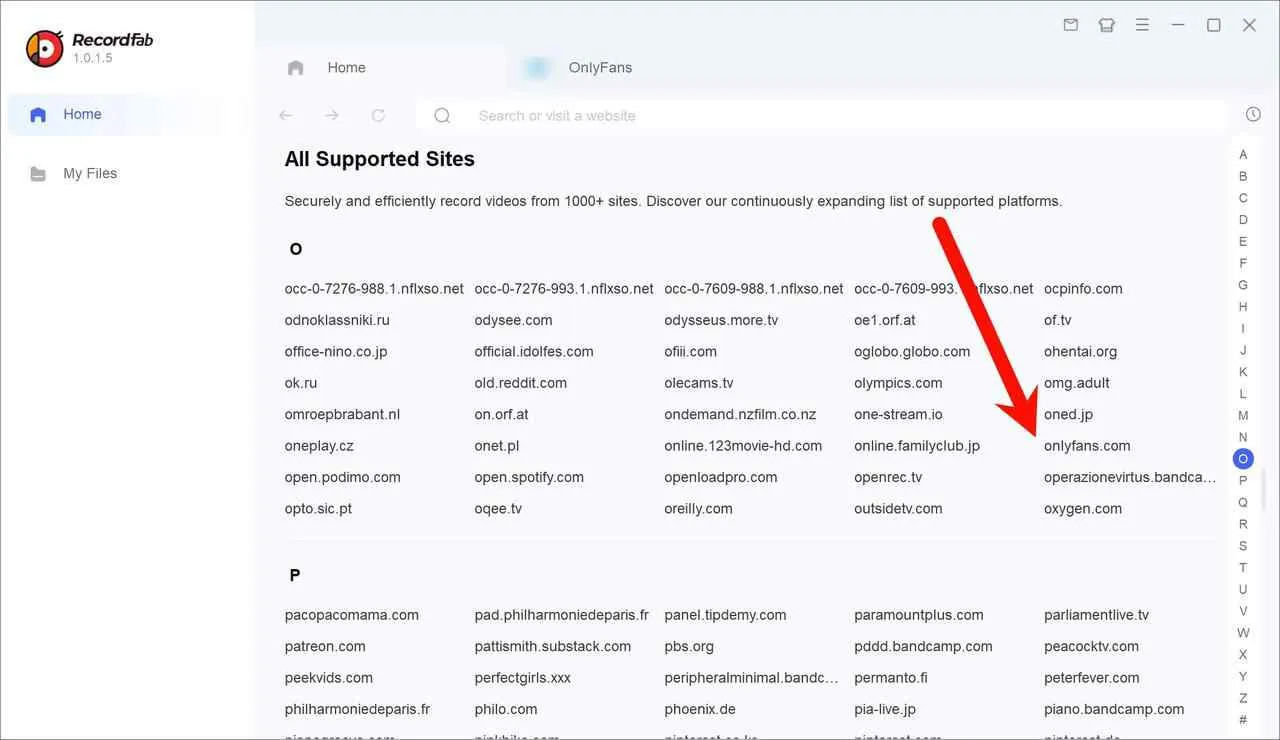
Task: Select olympics.com from the O list
Action: [x=898, y=382]
